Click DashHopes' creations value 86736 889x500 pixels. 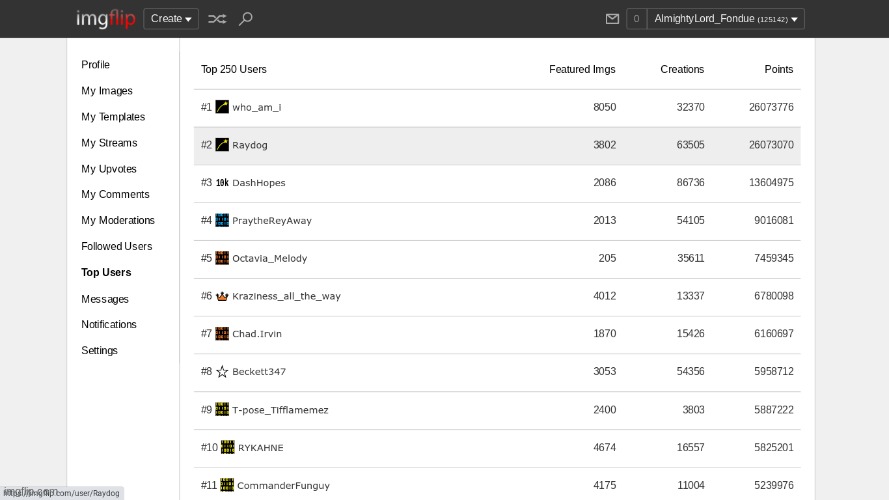690,183
